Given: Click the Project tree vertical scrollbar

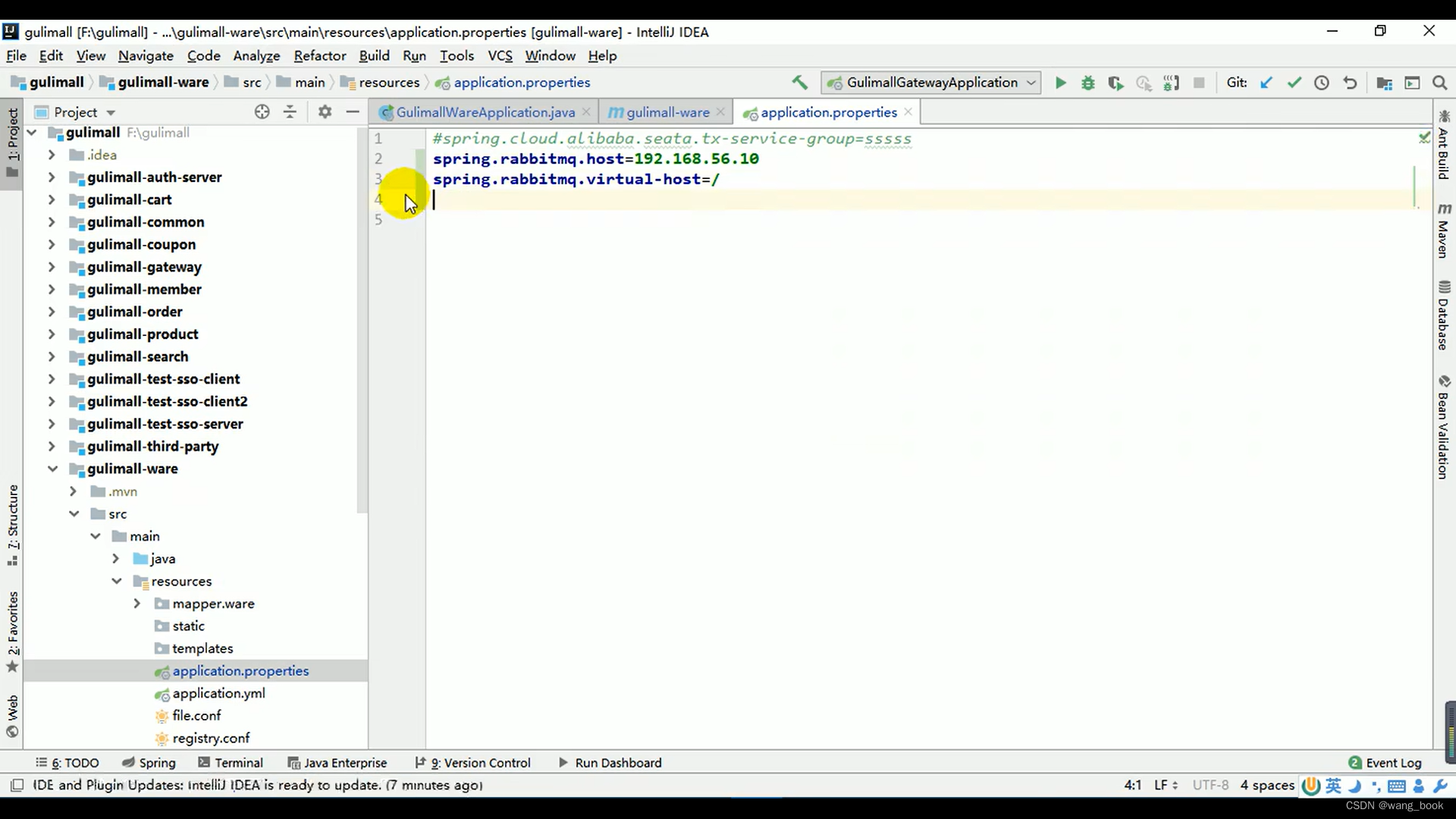Looking at the screenshot, I should point(362,318).
